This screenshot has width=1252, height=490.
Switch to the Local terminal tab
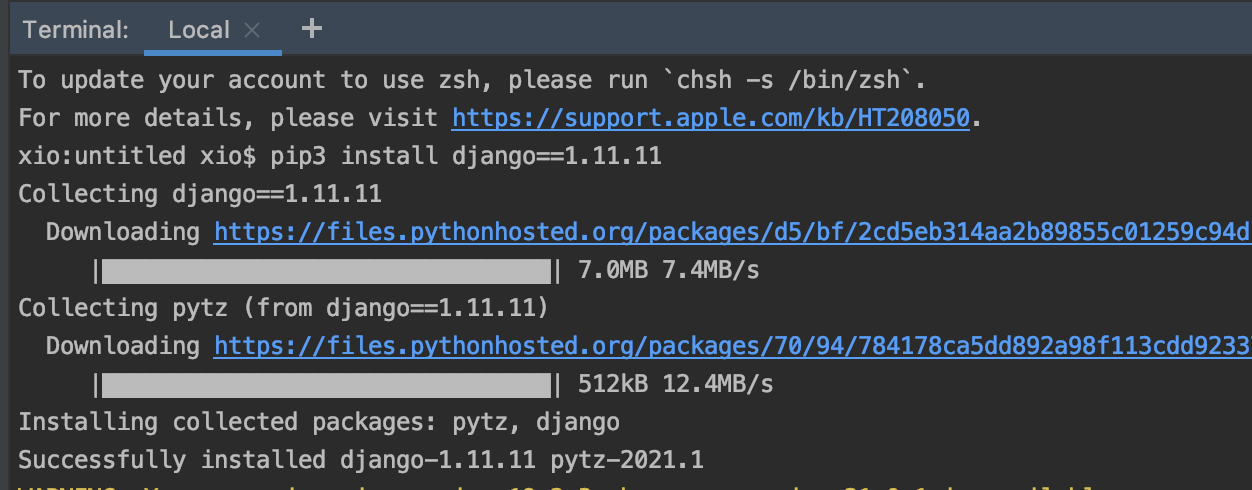click(x=199, y=30)
